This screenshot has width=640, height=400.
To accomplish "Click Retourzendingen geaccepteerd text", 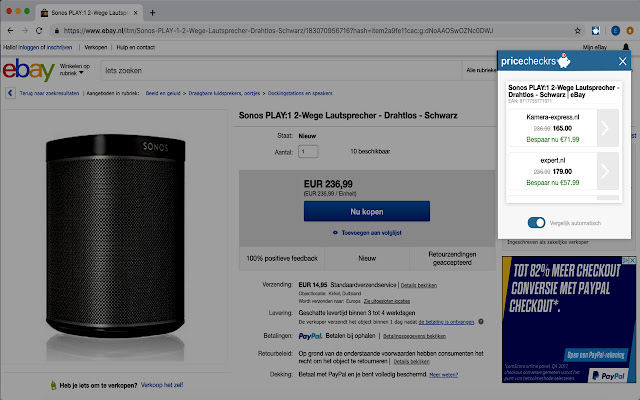I will (x=452, y=258).
